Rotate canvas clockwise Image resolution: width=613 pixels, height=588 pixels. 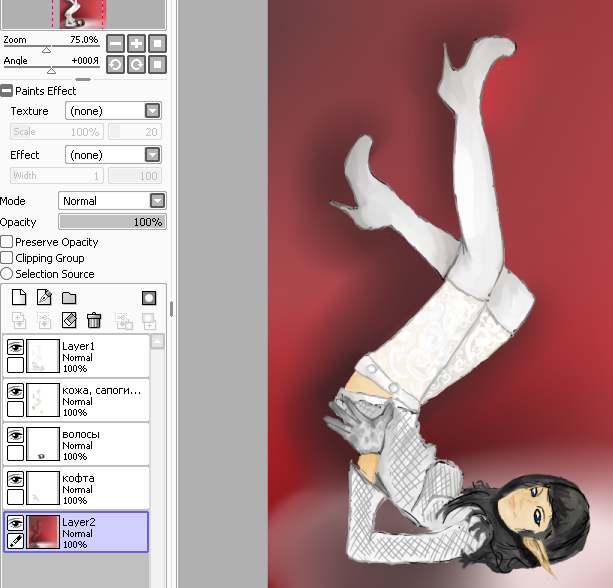(136, 65)
